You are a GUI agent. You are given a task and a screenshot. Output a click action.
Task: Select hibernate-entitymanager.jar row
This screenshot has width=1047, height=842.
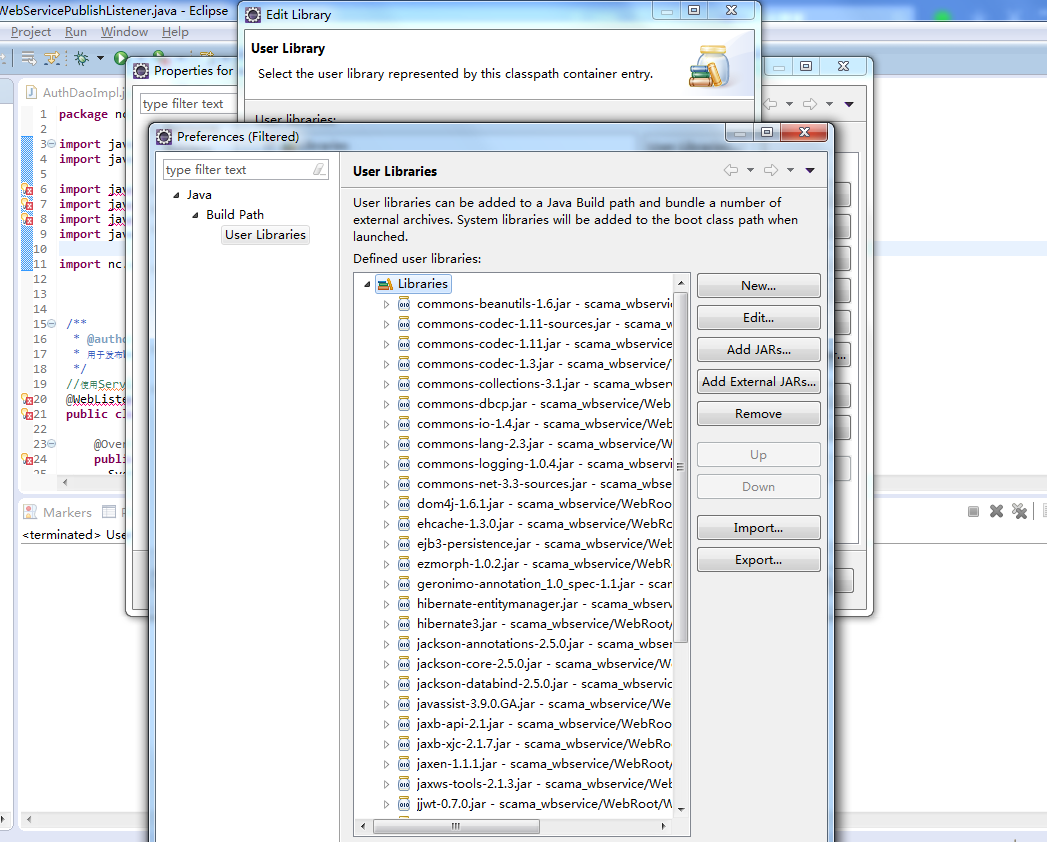point(544,604)
